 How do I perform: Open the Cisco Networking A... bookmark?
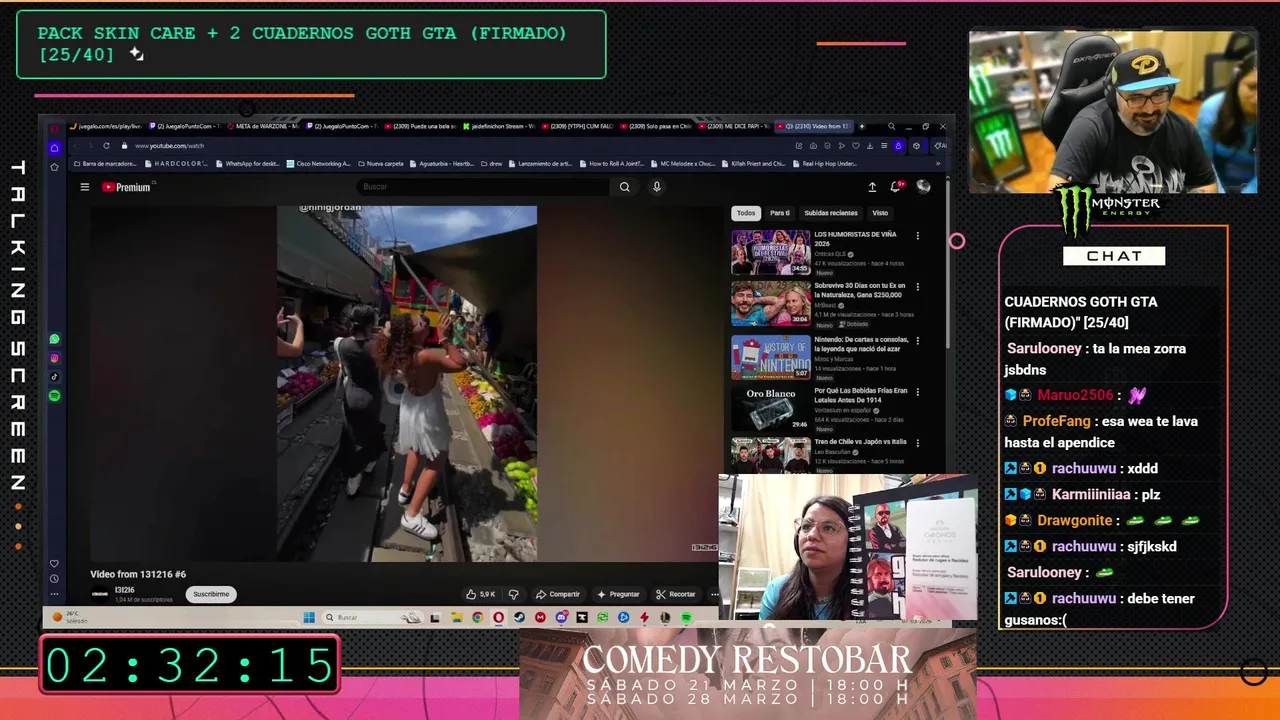318,164
